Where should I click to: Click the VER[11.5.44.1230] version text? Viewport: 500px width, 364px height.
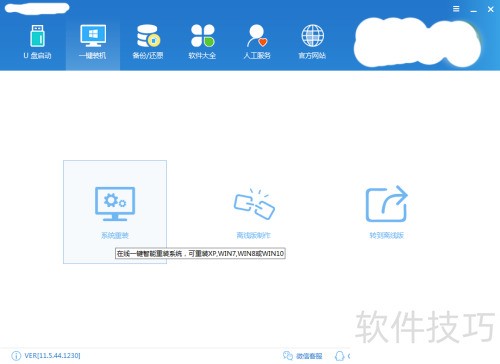click(x=52, y=356)
